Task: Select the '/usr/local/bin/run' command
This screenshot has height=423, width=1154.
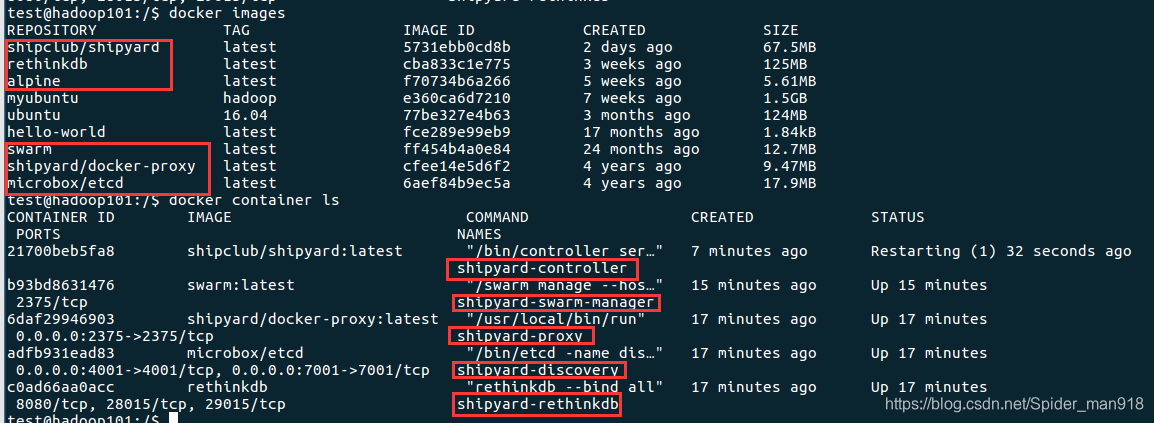Action: click(x=556, y=319)
